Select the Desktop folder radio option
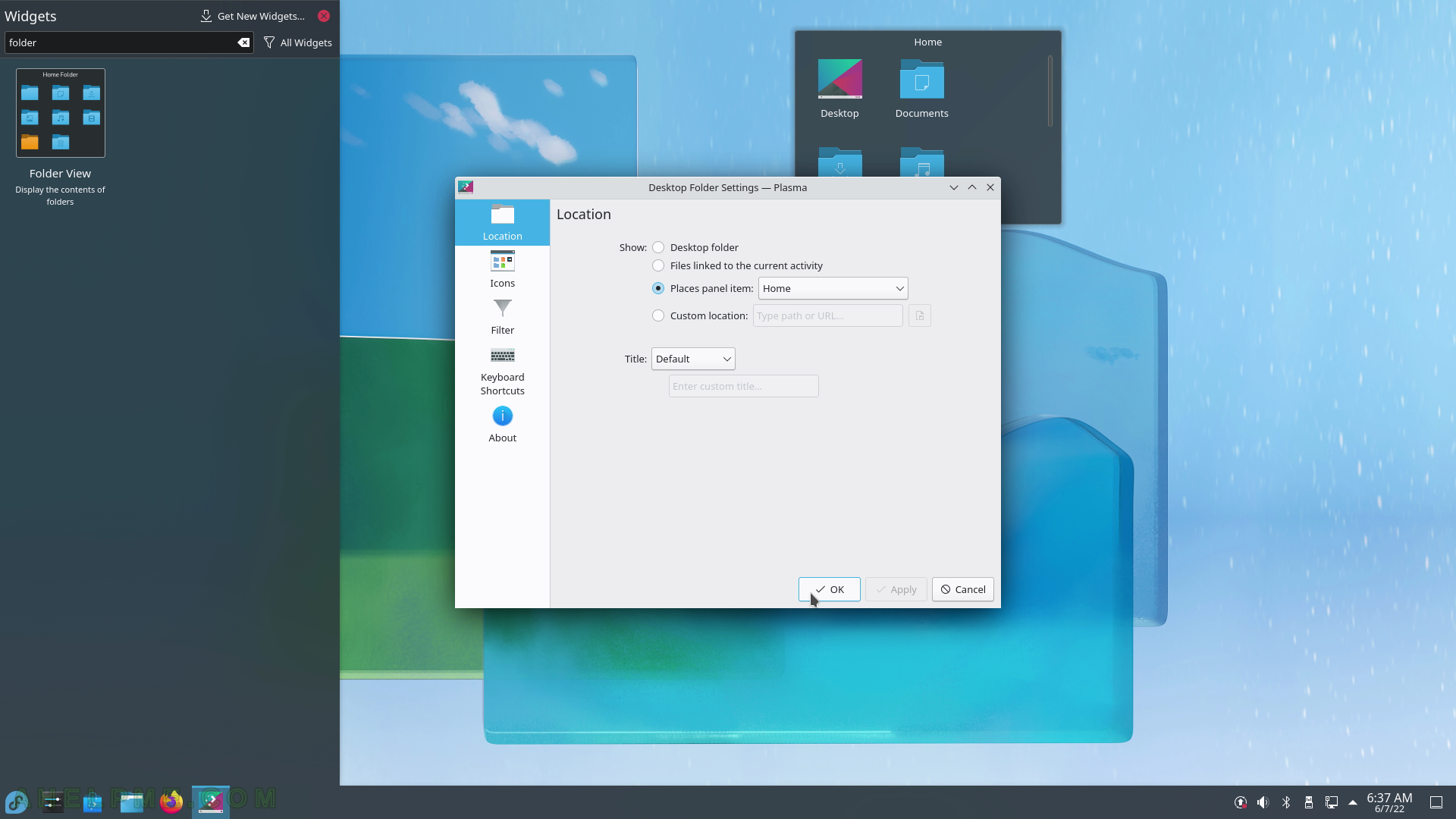This screenshot has width=1456, height=819. click(x=658, y=247)
